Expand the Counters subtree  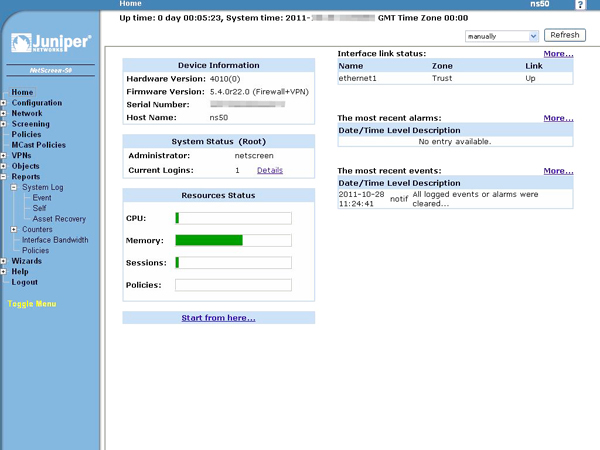click(x=14, y=230)
